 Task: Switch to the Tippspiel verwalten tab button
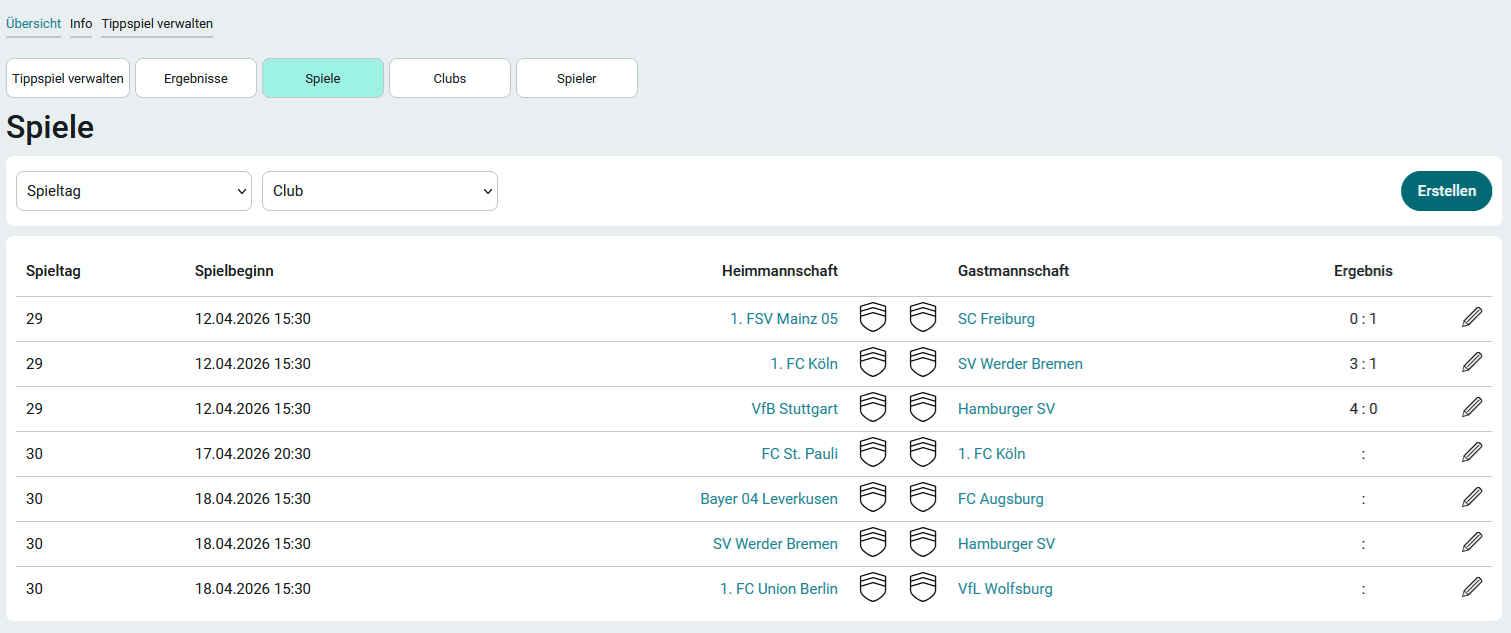point(68,78)
